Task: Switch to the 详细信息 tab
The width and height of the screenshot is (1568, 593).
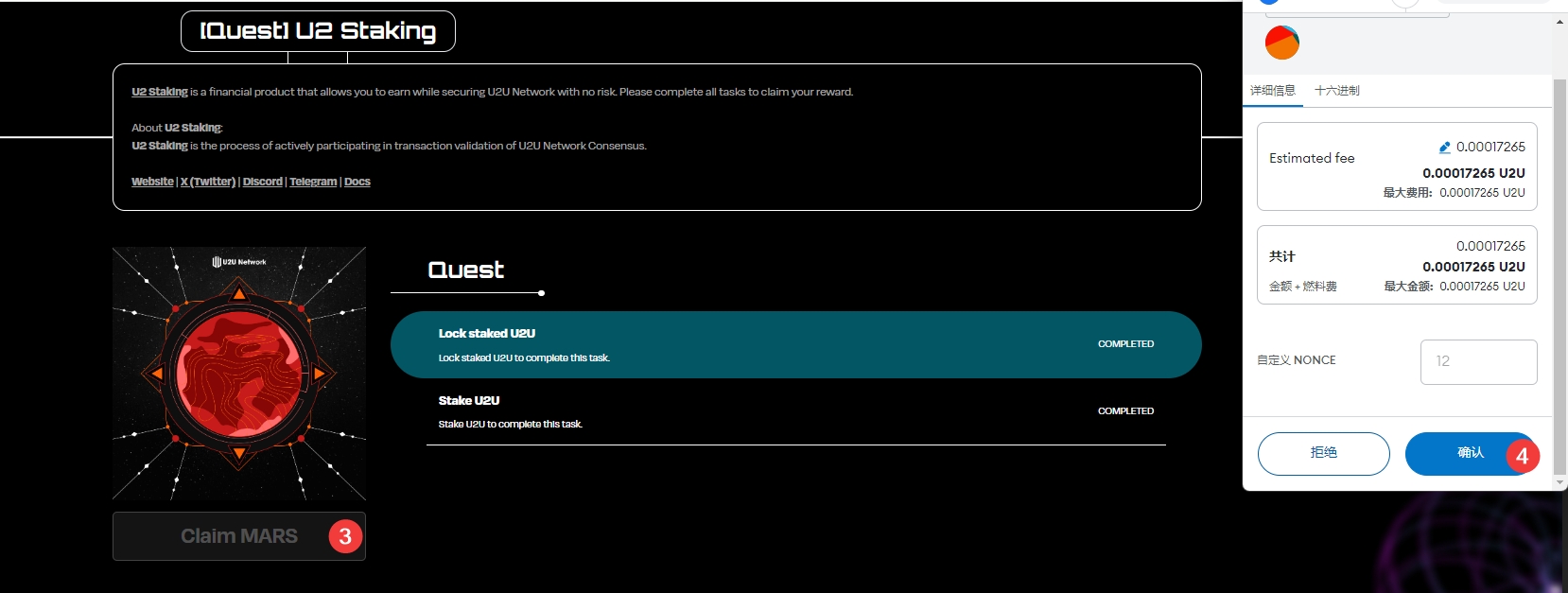Action: coord(1273,91)
